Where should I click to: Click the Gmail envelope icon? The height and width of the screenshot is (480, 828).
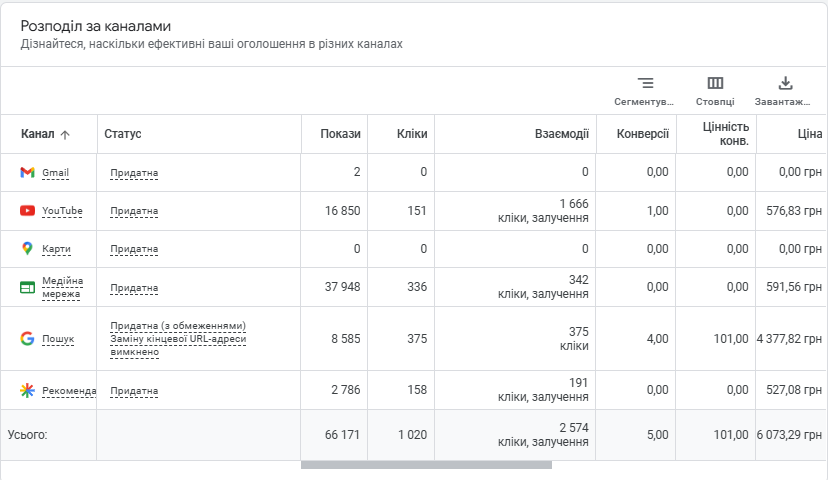click(x=27, y=172)
